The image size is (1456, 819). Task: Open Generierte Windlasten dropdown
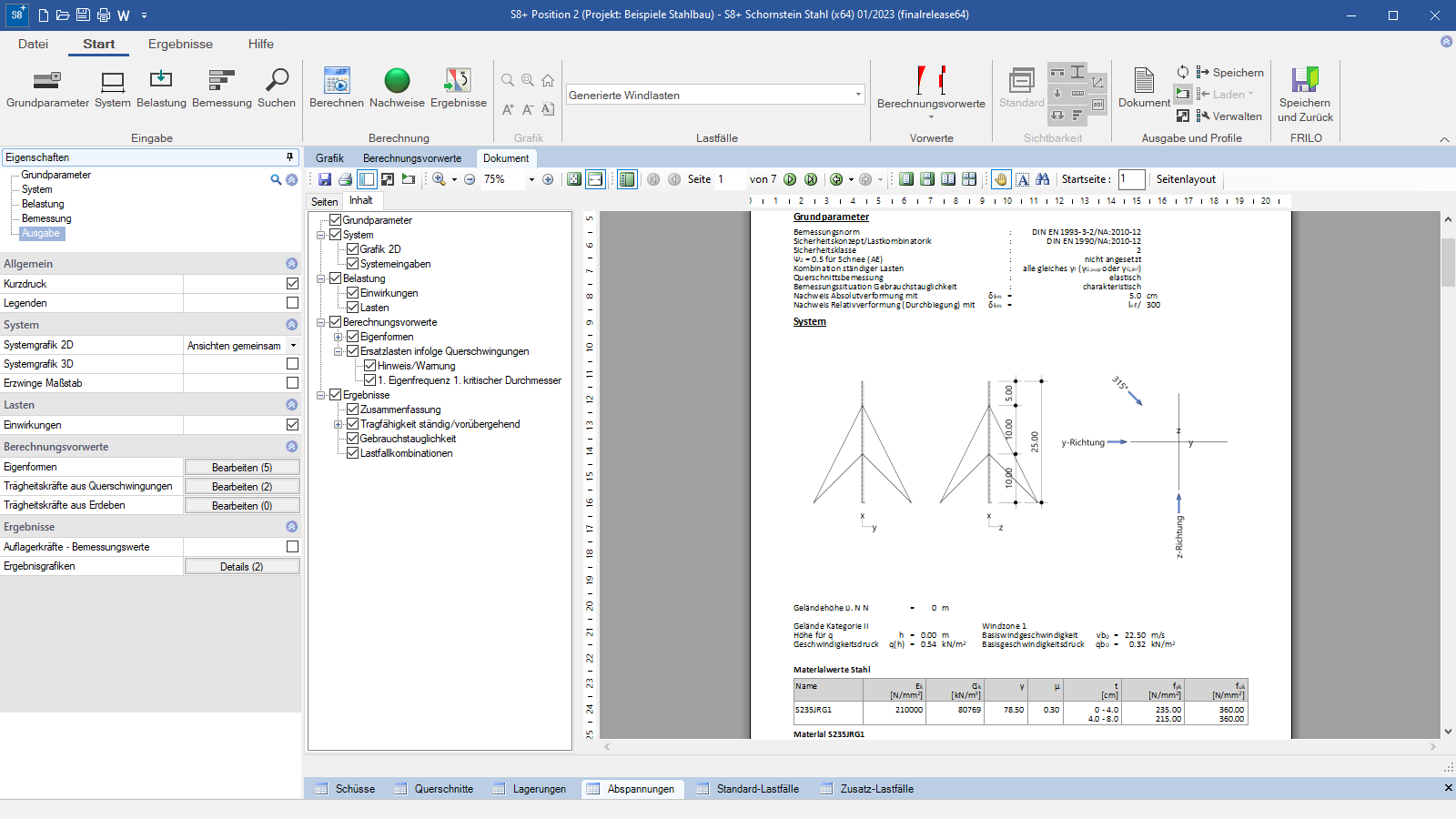[858, 95]
